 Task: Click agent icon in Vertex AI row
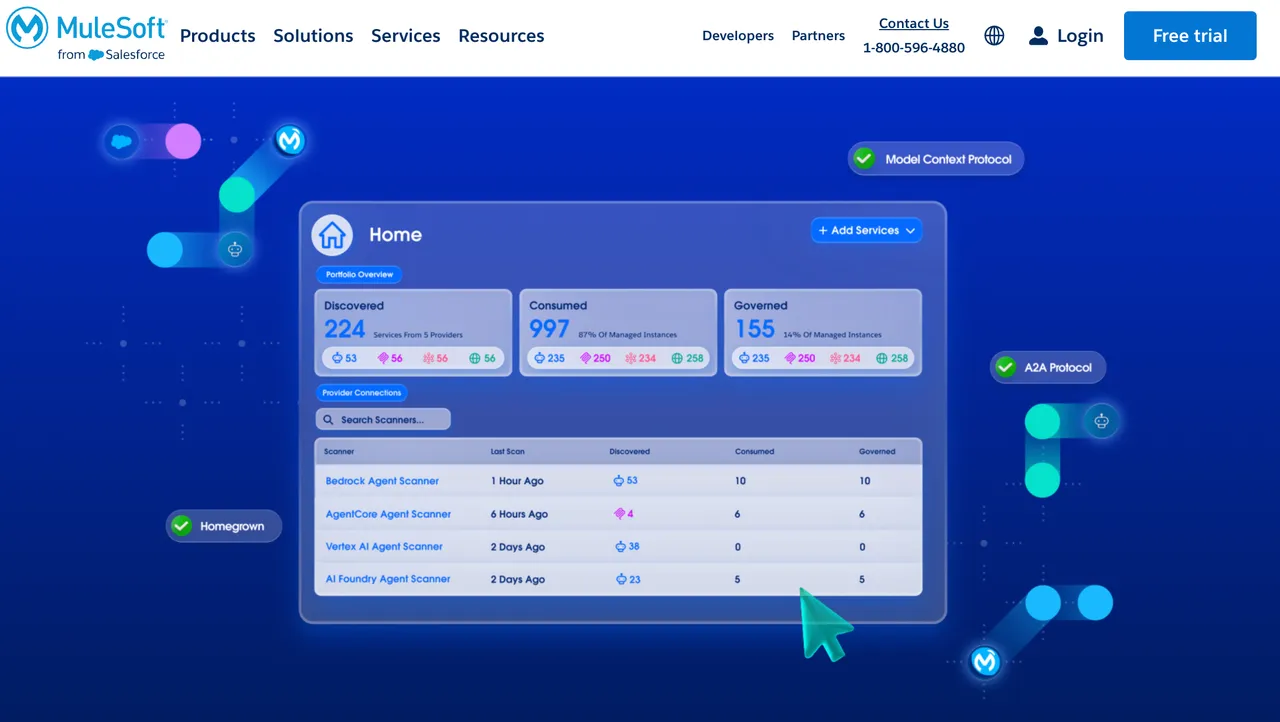[x=621, y=547]
